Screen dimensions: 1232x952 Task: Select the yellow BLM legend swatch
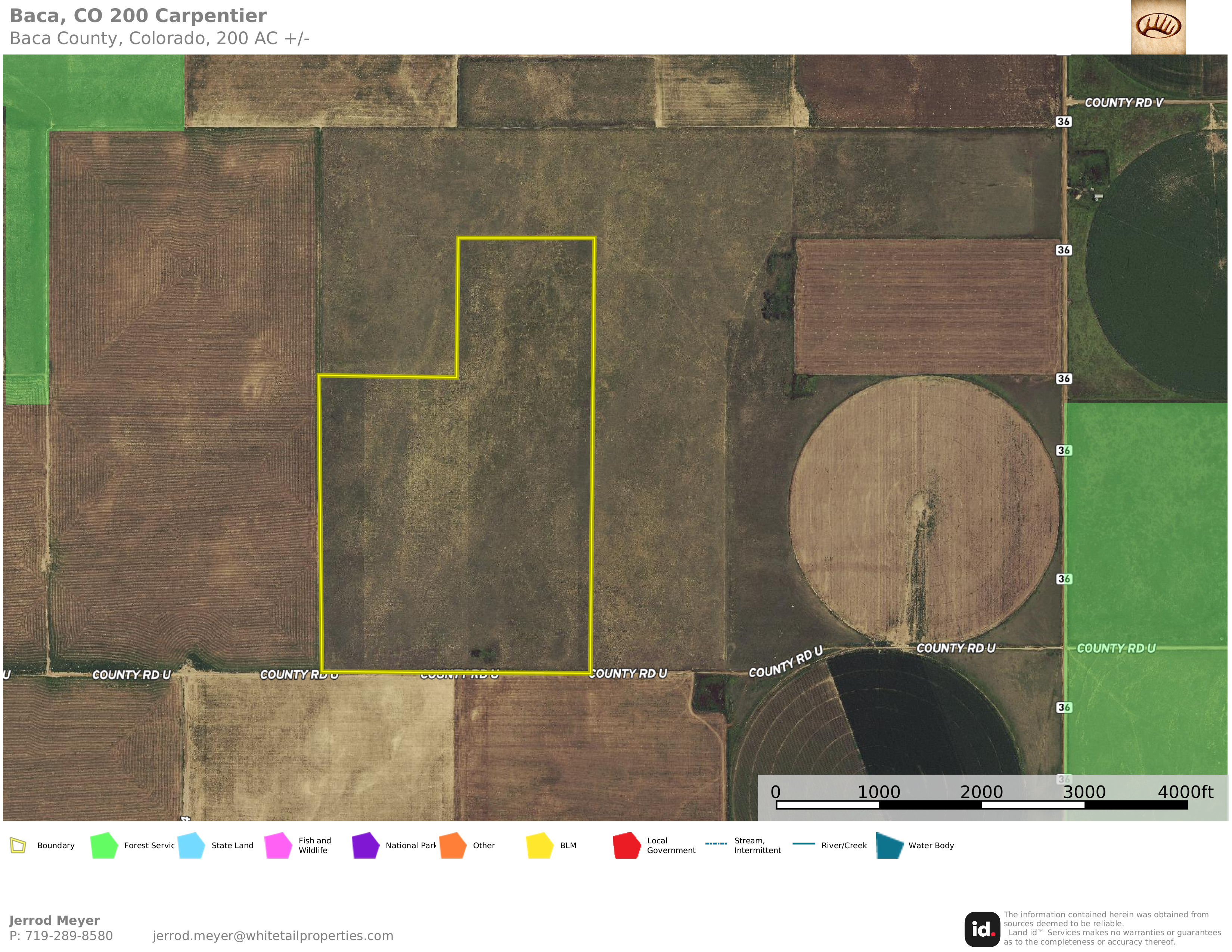[x=539, y=845]
